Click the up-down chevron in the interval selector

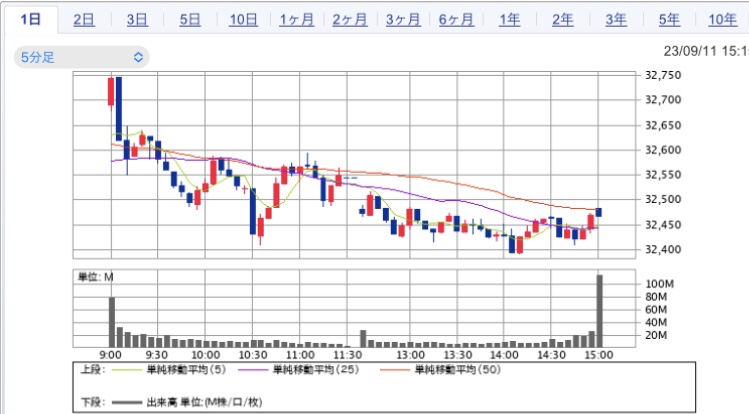point(138,57)
